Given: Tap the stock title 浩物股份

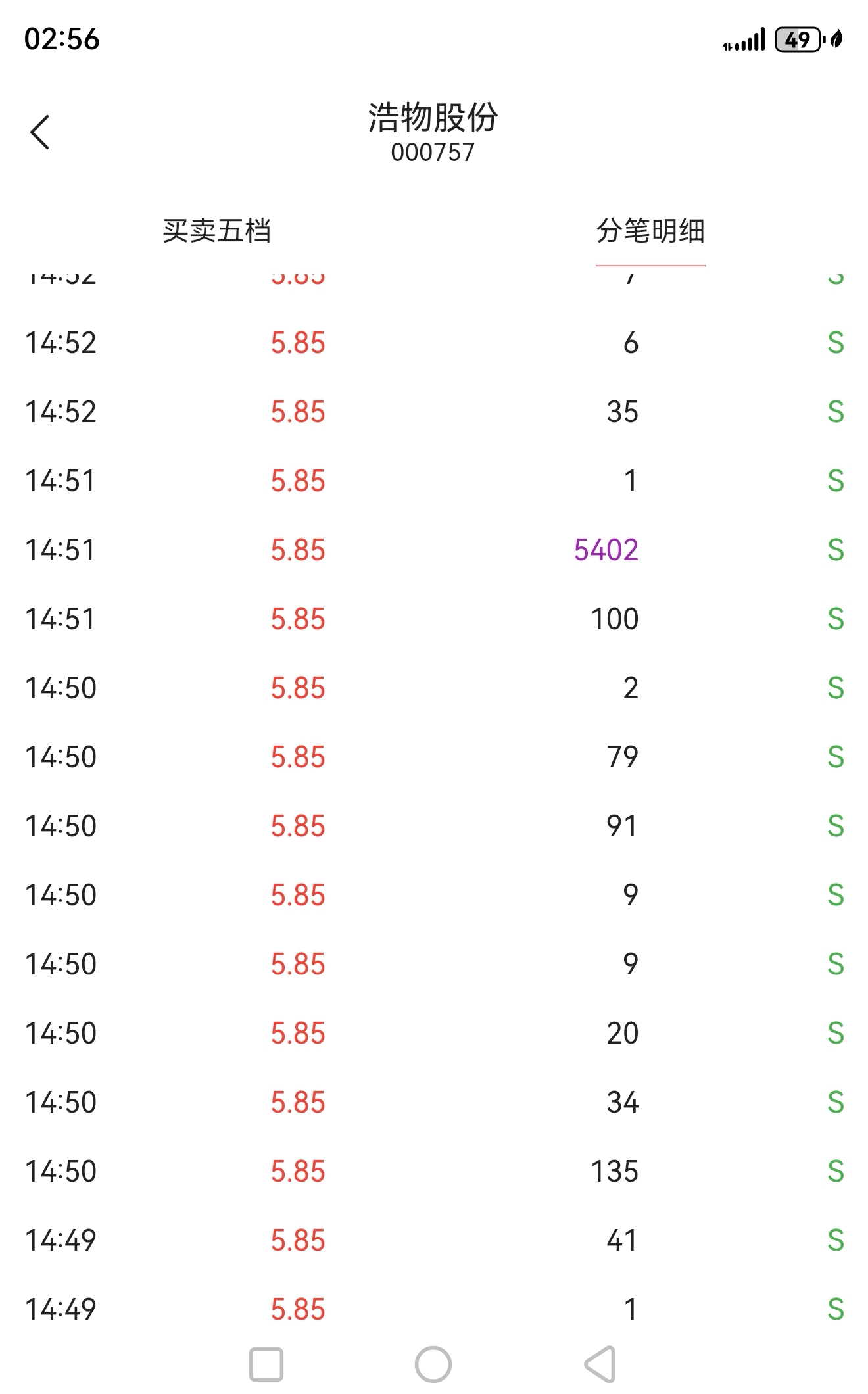Looking at the screenshot, I should [x=433, y=118].
